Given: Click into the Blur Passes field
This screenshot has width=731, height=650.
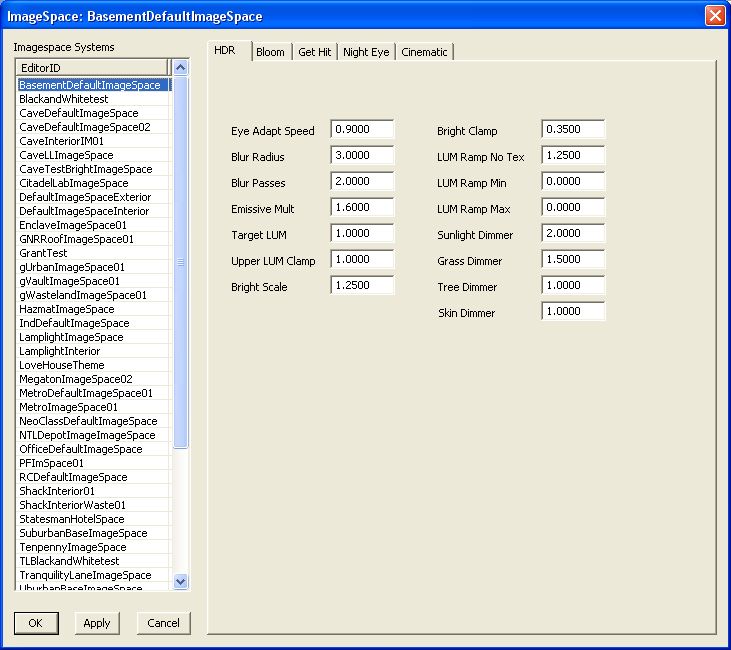Looking at the screenshot, I should tap(362, 181).
